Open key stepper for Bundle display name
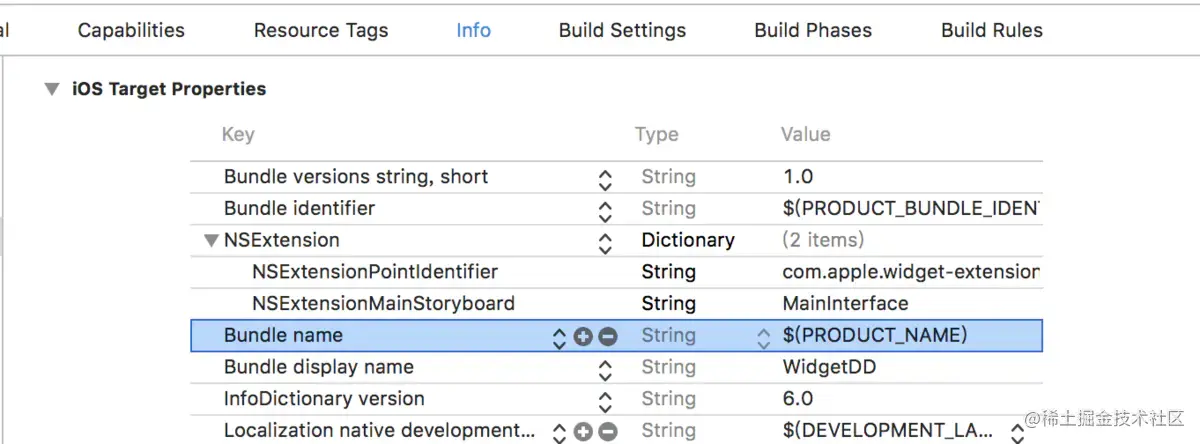 pos(605,369)
